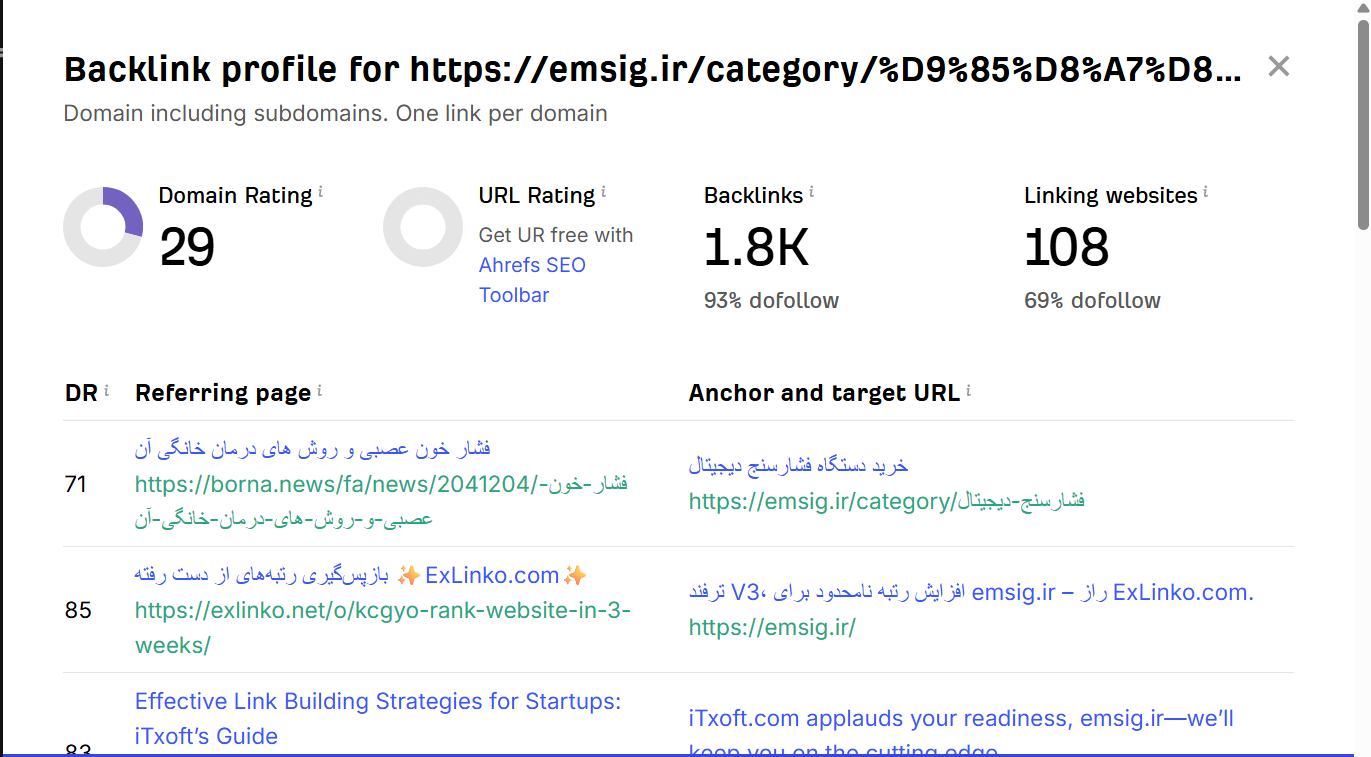Click the info icon beside URL Rating

603,192
